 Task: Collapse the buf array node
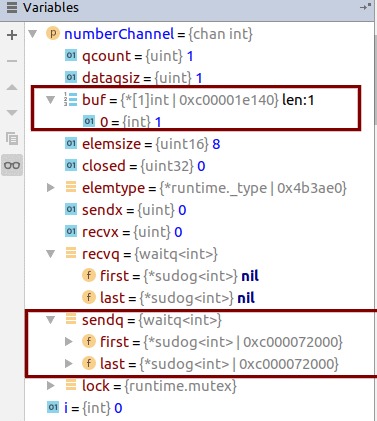click(x=51, y=100)
